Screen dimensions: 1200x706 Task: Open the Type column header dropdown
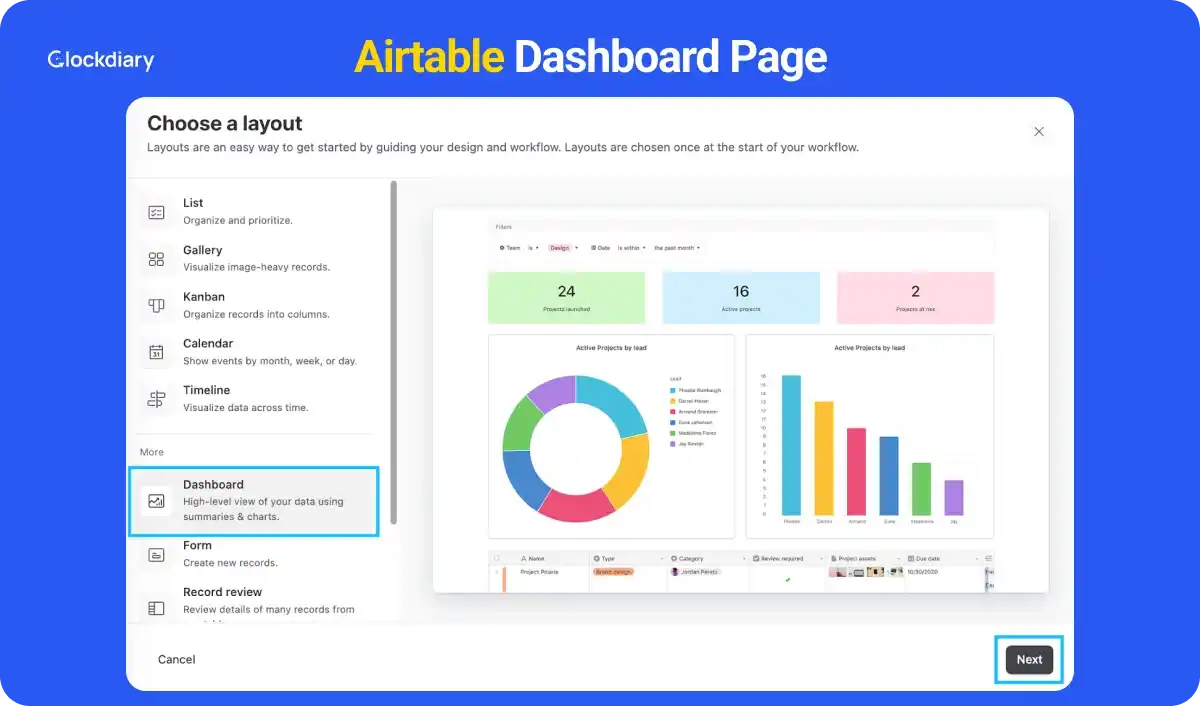pyautogui.click(x=661, y=558)
